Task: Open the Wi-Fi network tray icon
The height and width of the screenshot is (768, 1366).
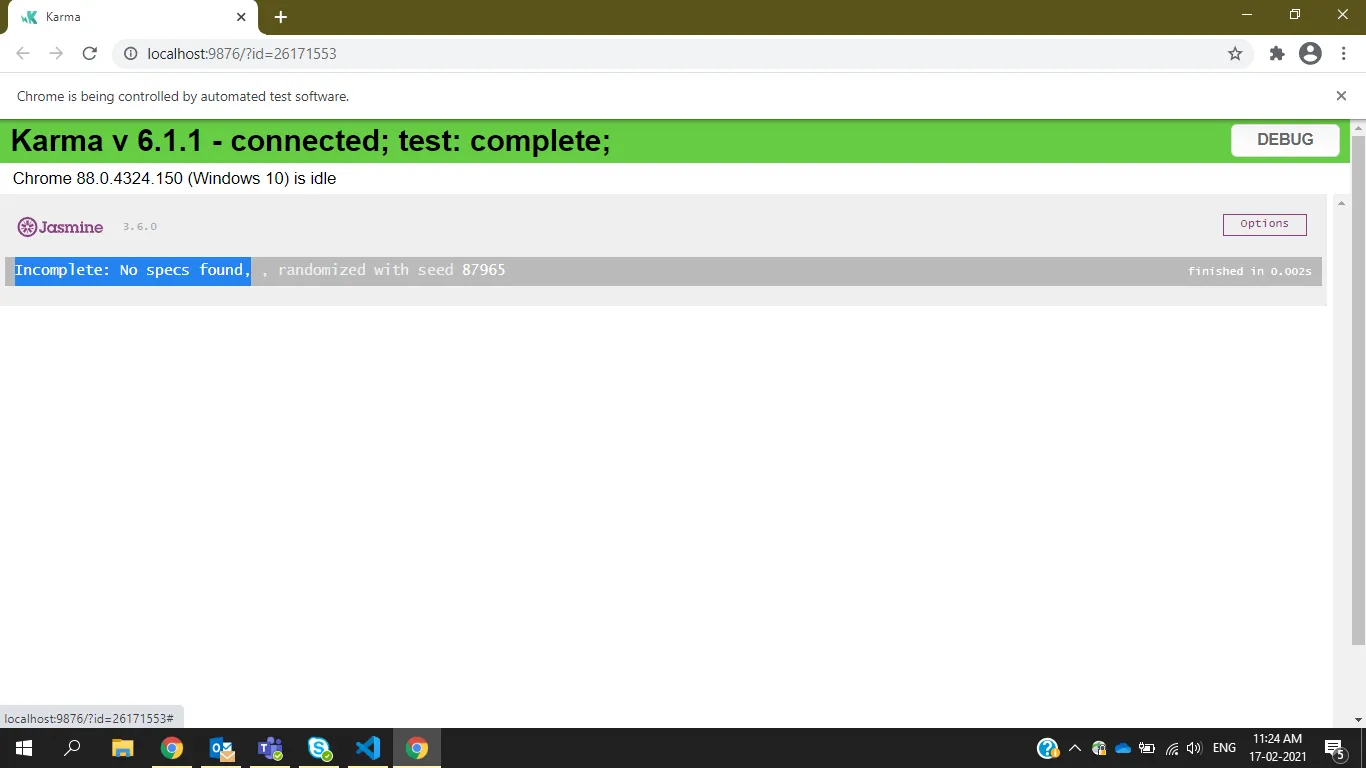Action: (1171, 748)
